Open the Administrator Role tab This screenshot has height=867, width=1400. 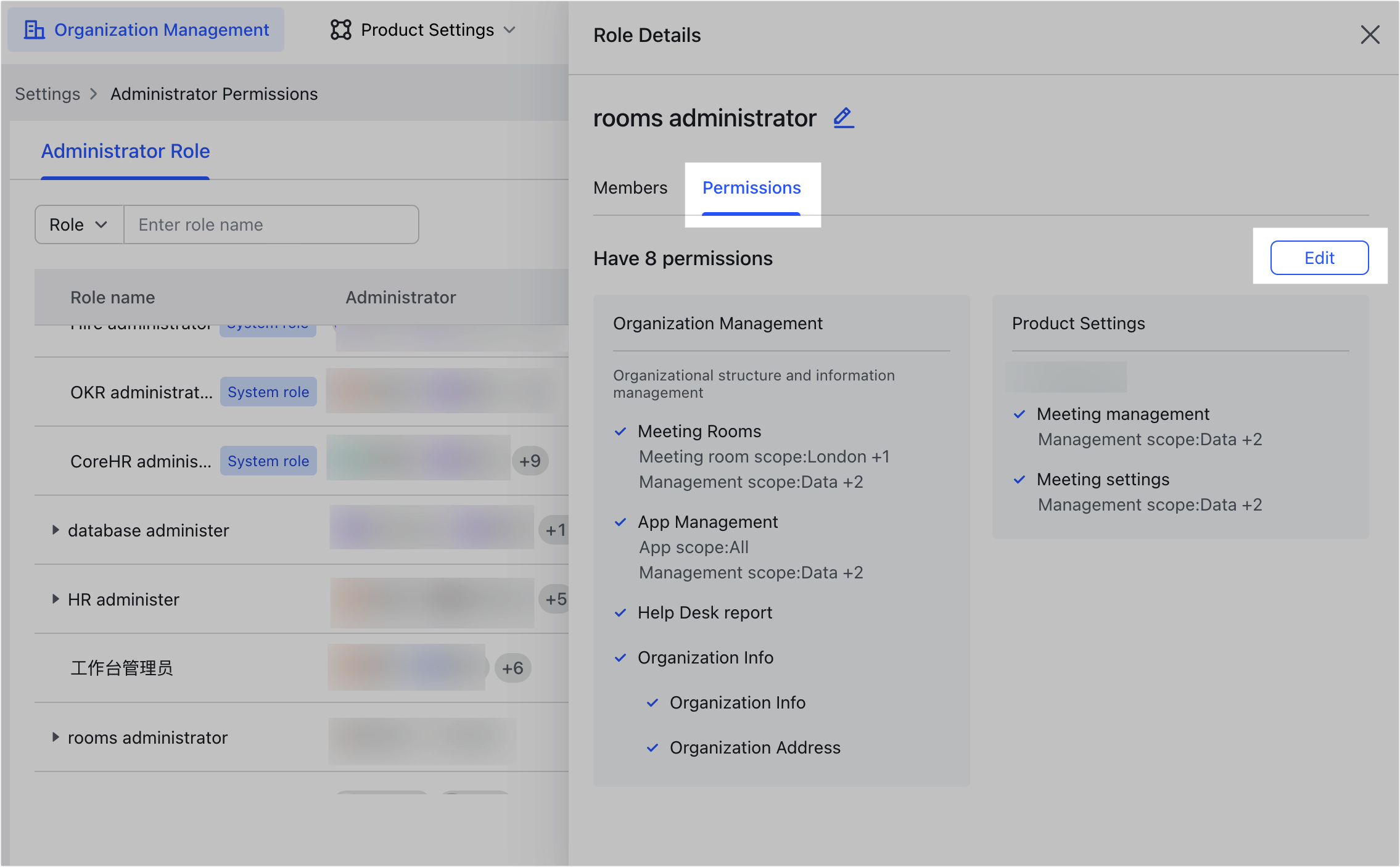pyautogui.click(x=125, y=151)
